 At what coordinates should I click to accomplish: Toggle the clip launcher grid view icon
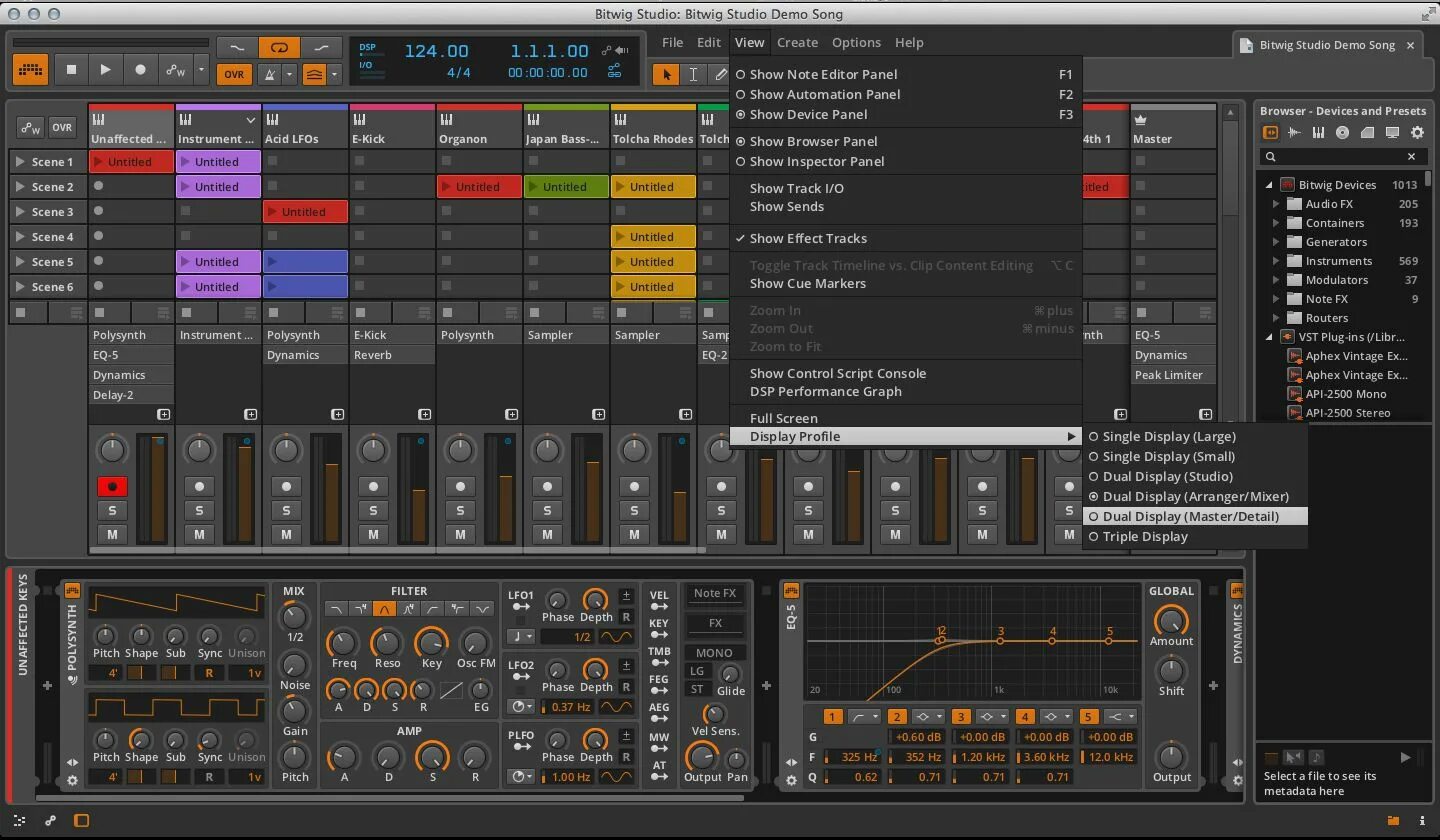click(x=30, y=70)
